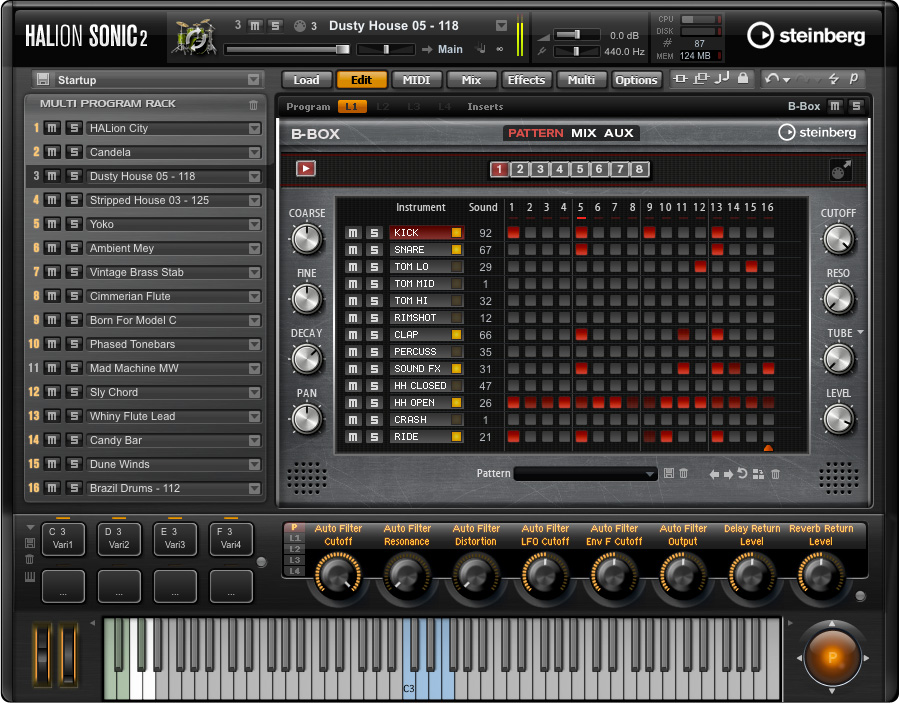
Task: Click the undo arrow icon
Action: pyautogui.click(x=771, y=79)
